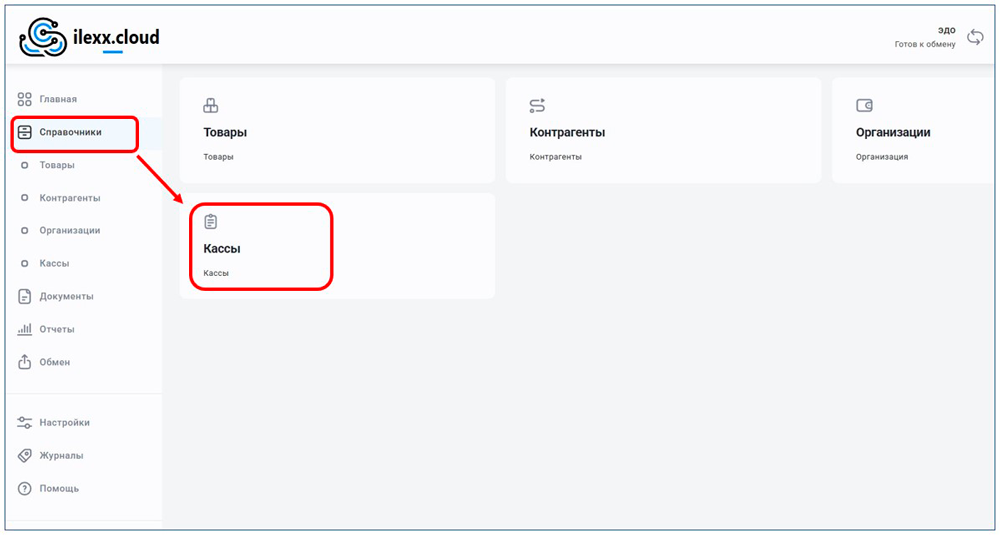
Task: Click the Журналы tag icon
Action: point(25,456)
